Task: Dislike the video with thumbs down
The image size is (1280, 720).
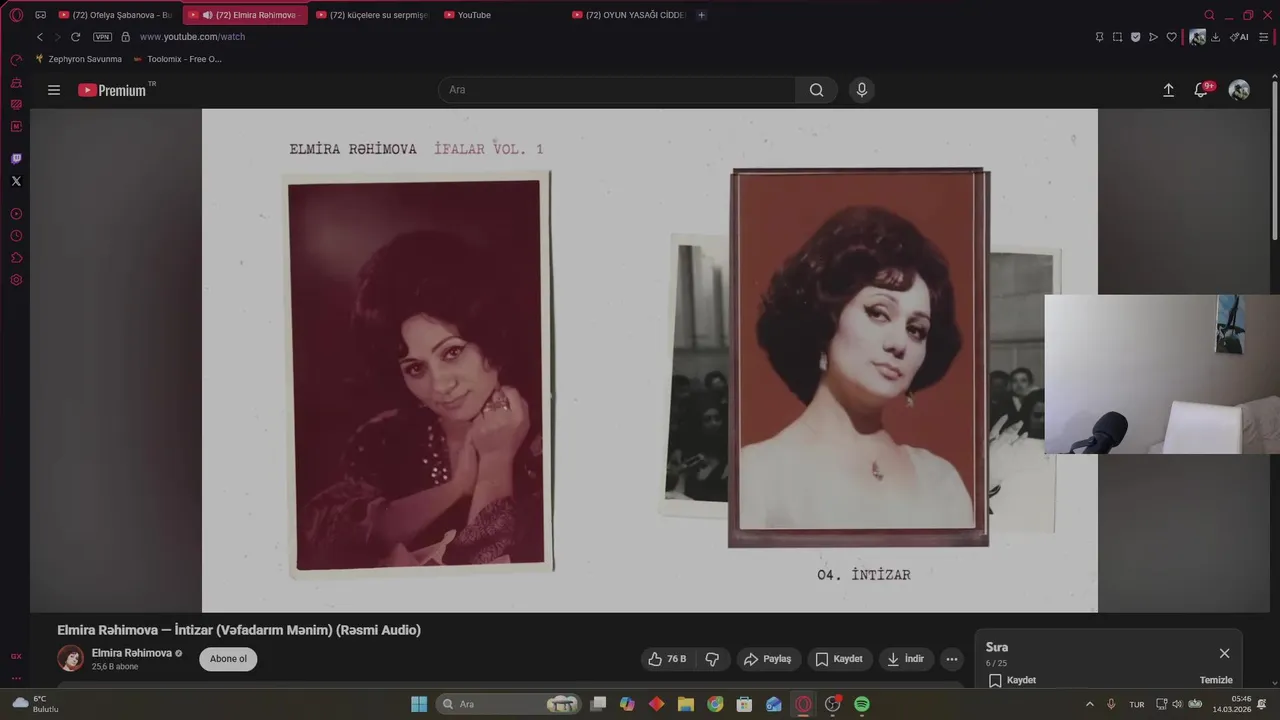Action: click(x=712, y=659)
